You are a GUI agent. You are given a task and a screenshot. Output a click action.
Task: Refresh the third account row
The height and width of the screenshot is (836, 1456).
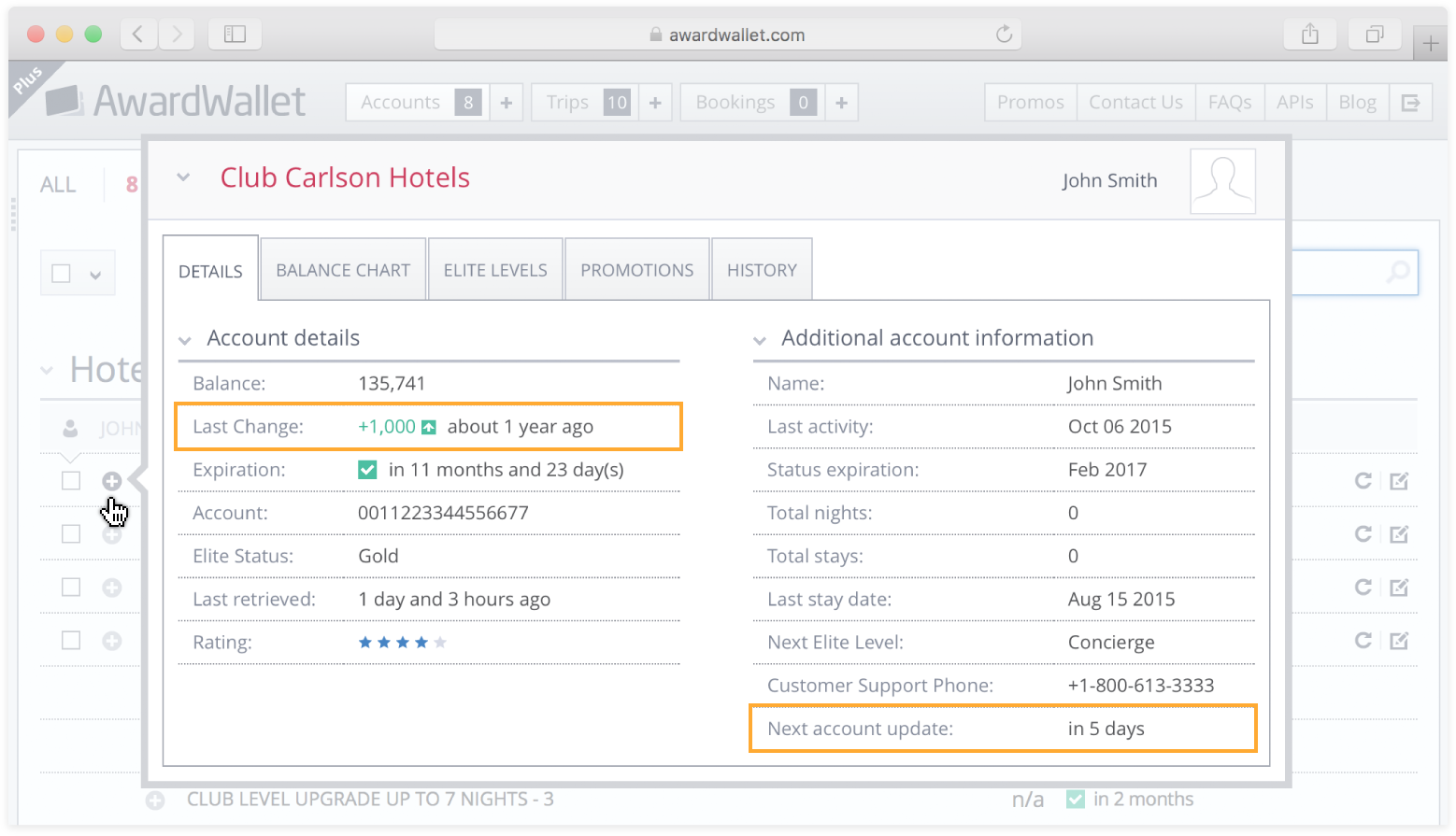[1363, 587]
